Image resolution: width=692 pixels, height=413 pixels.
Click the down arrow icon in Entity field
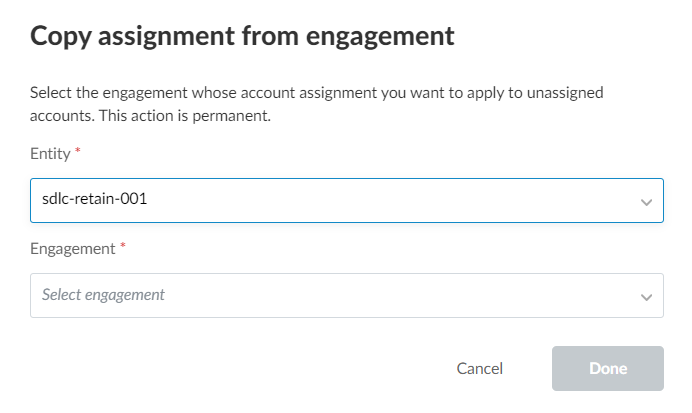[x=645, y=202]
